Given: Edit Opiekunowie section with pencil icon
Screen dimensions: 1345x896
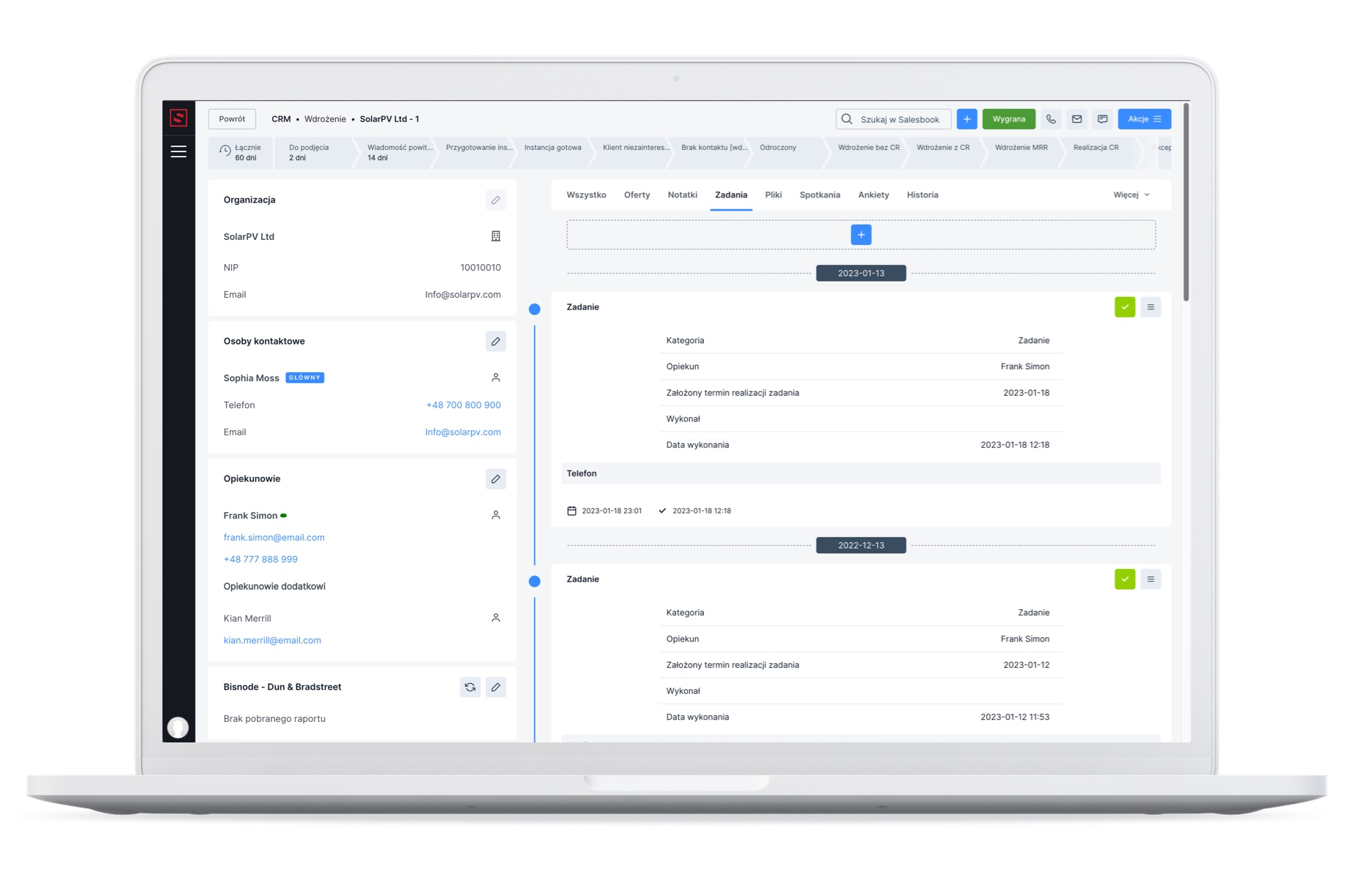Looking at the screenshot, I should [x=495, y=478].
